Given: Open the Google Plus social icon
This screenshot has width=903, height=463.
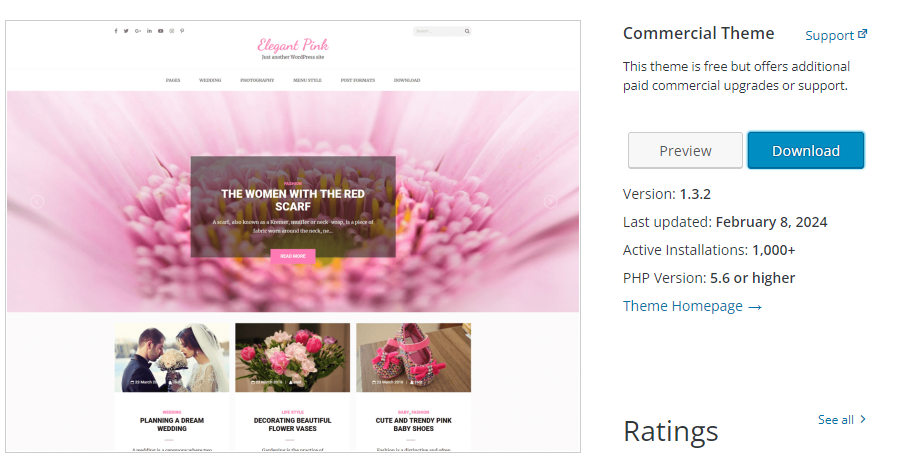Looking at the screenshot, I should (x=137, y=31).
